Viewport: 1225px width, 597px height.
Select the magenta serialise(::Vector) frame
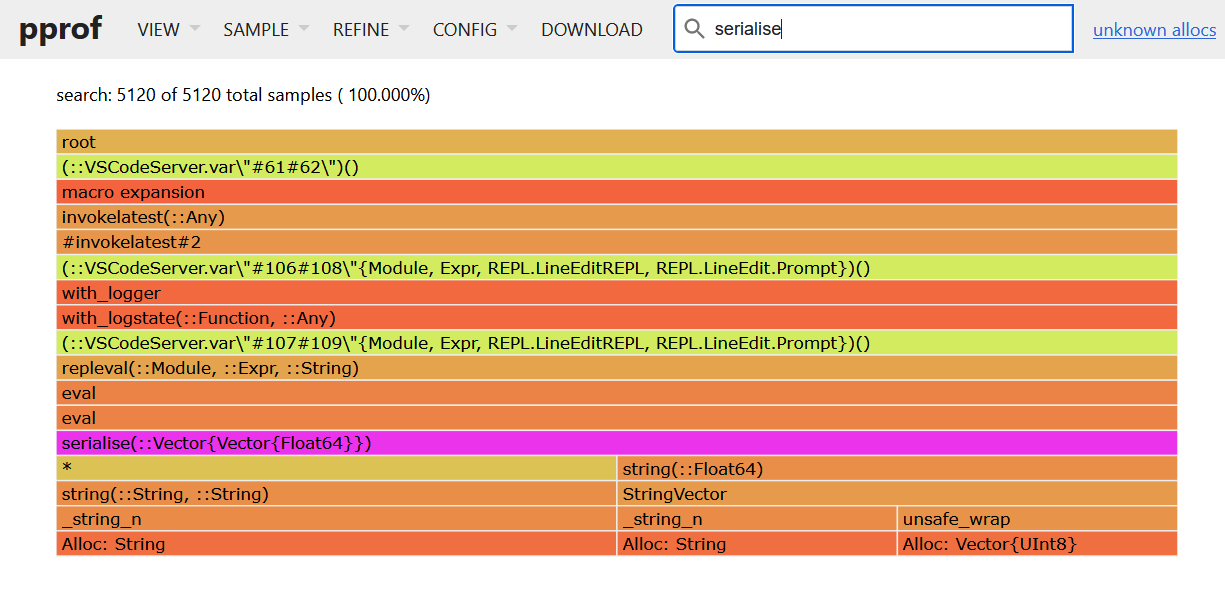[x=616, y=443]
